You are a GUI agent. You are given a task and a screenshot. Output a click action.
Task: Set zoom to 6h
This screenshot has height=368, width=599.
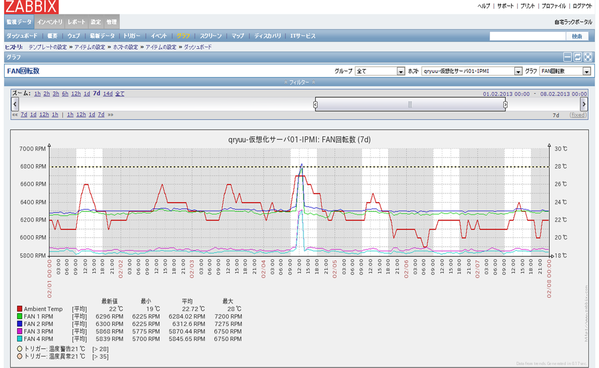tap(65, 94)
